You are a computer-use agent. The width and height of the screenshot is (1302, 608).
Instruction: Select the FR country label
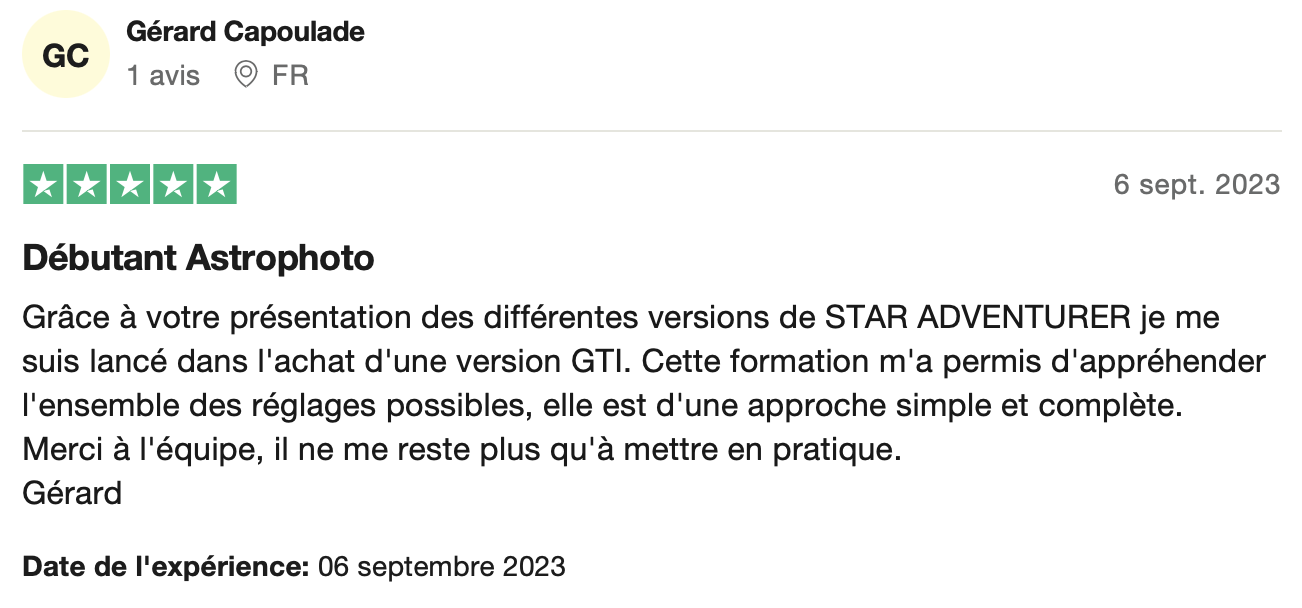point(290,76)
